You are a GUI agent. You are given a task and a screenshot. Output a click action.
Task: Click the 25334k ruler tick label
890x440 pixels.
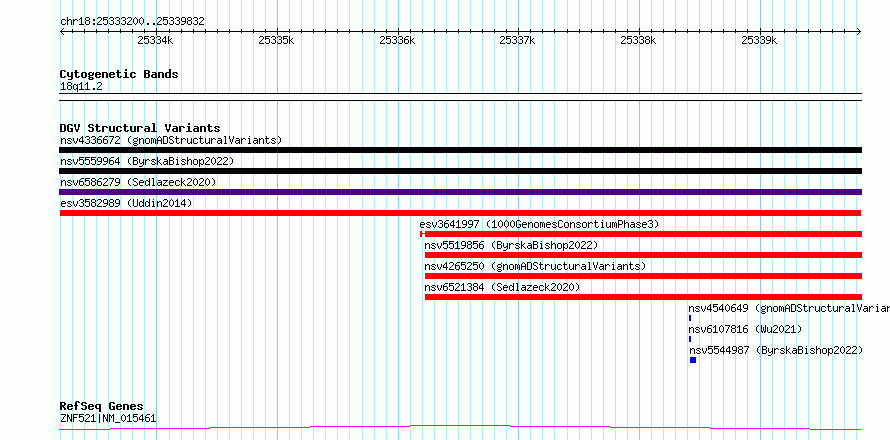[156, 40]
